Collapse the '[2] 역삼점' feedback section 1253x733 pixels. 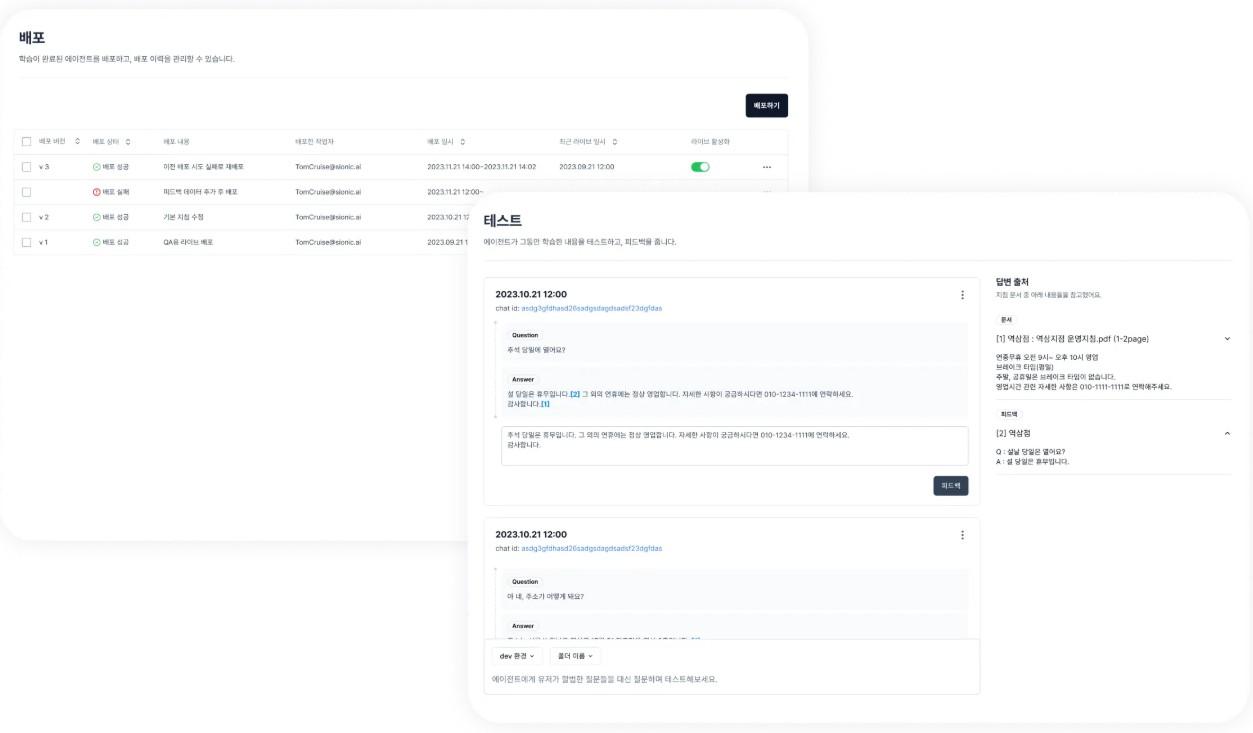(x=1227, y=433)
